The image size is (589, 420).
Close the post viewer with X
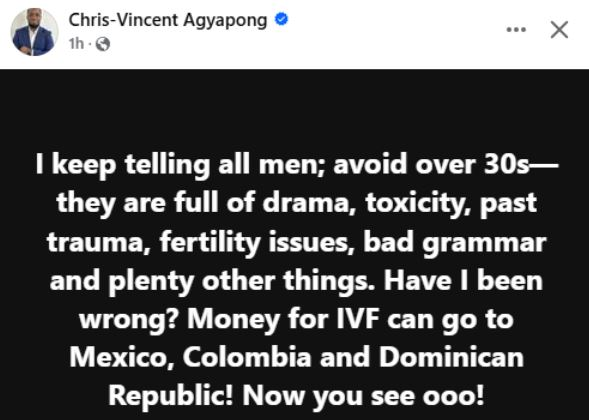tap(559, 30)
